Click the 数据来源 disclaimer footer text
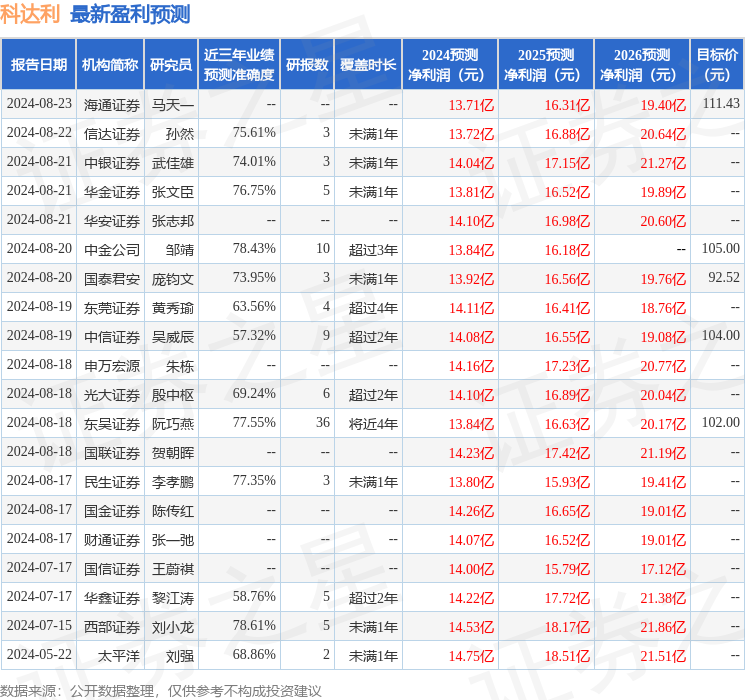Image resolution: width=745 pixels, height=700 pixels. click(x=161, y=690)
